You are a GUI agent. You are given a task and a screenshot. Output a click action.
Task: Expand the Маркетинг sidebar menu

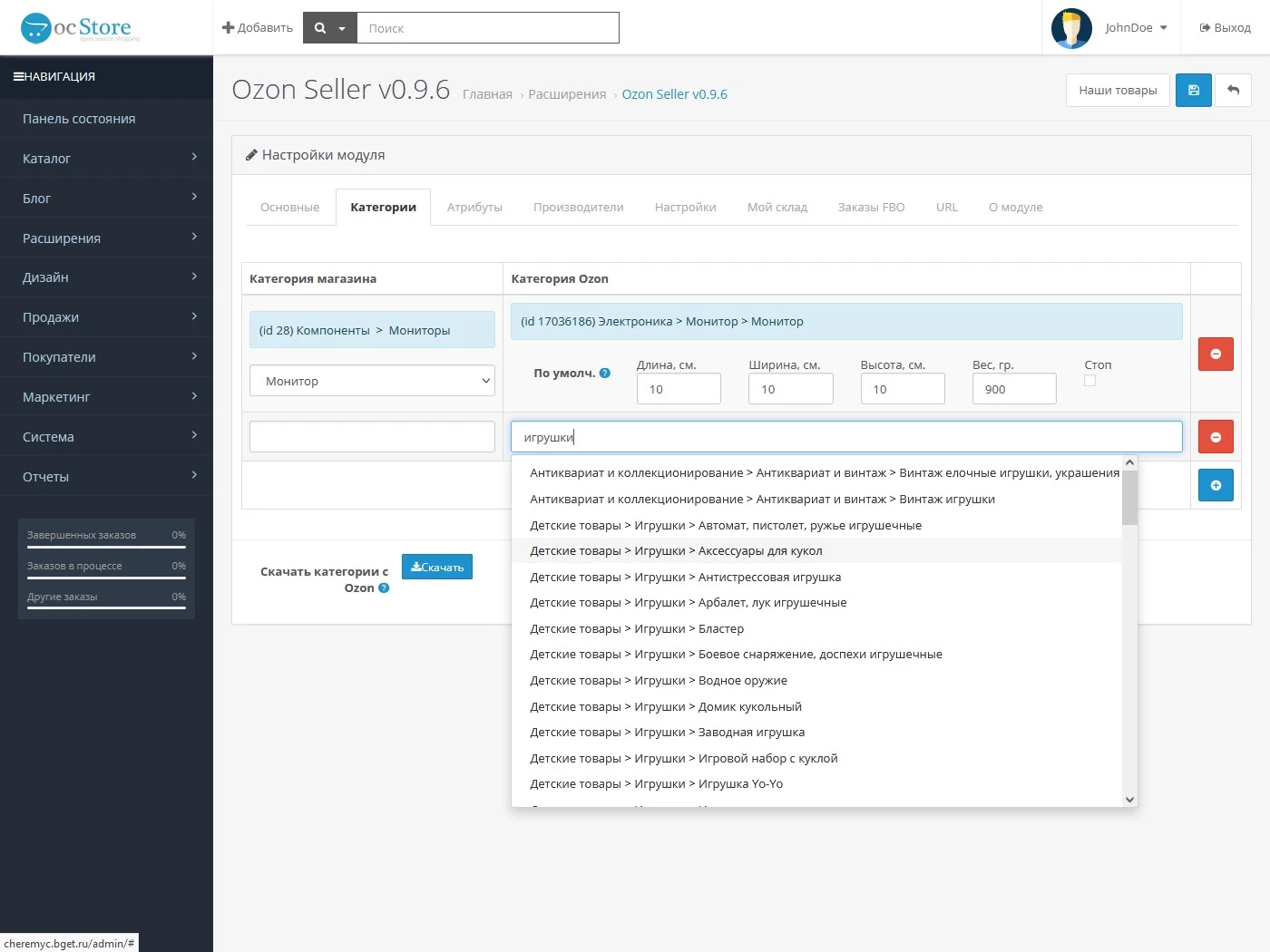coord(106,397)
